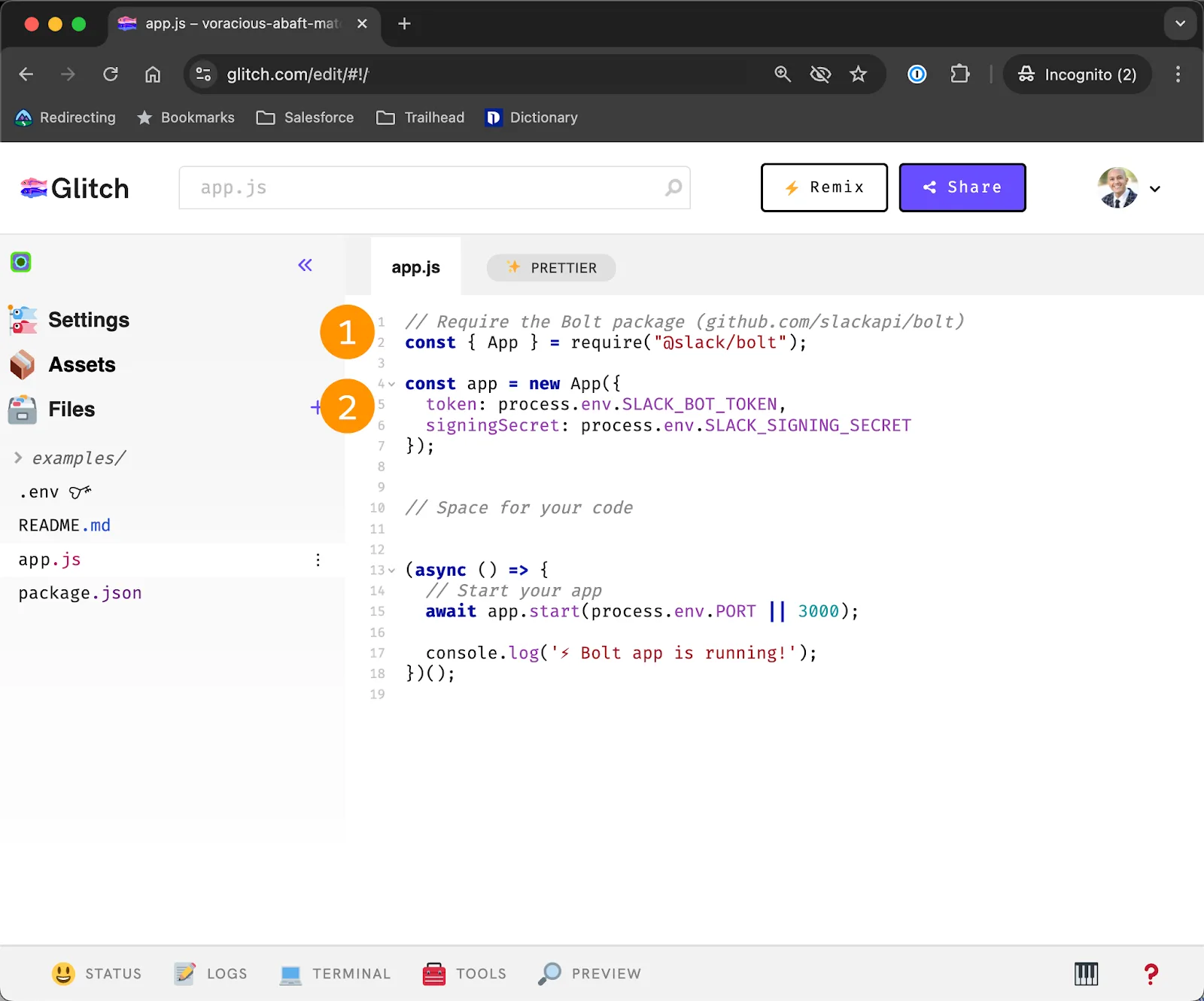Click the key icon next to .env
1204x1001 pixels.
(x=79, y=491)
